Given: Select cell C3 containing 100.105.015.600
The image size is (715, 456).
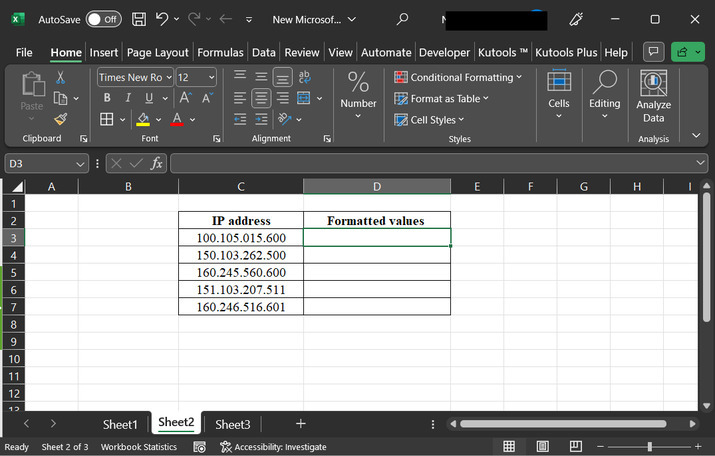Looking at the screenshot, I should click(x=241, y=238).
